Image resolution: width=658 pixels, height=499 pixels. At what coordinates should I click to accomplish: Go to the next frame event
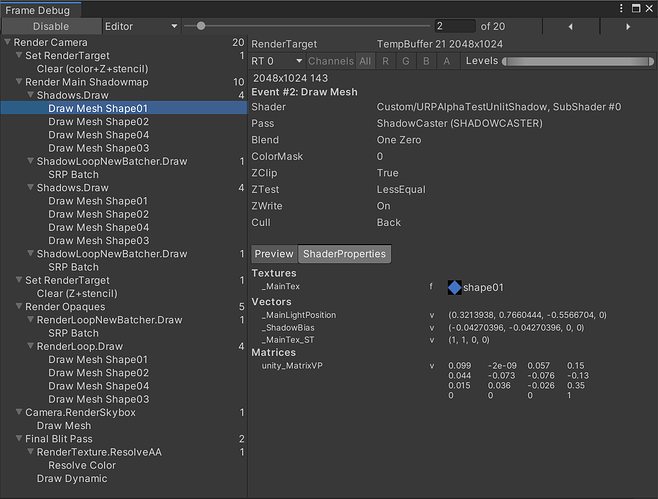[627, 26]
